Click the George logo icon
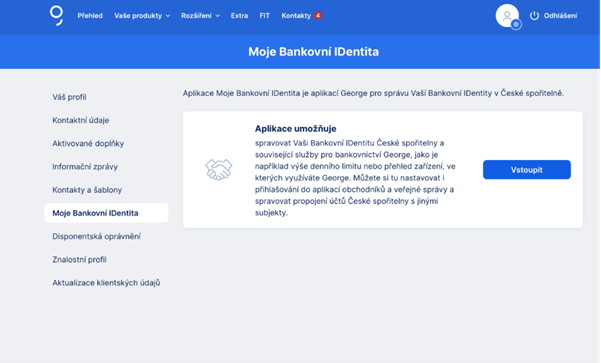 56,15
